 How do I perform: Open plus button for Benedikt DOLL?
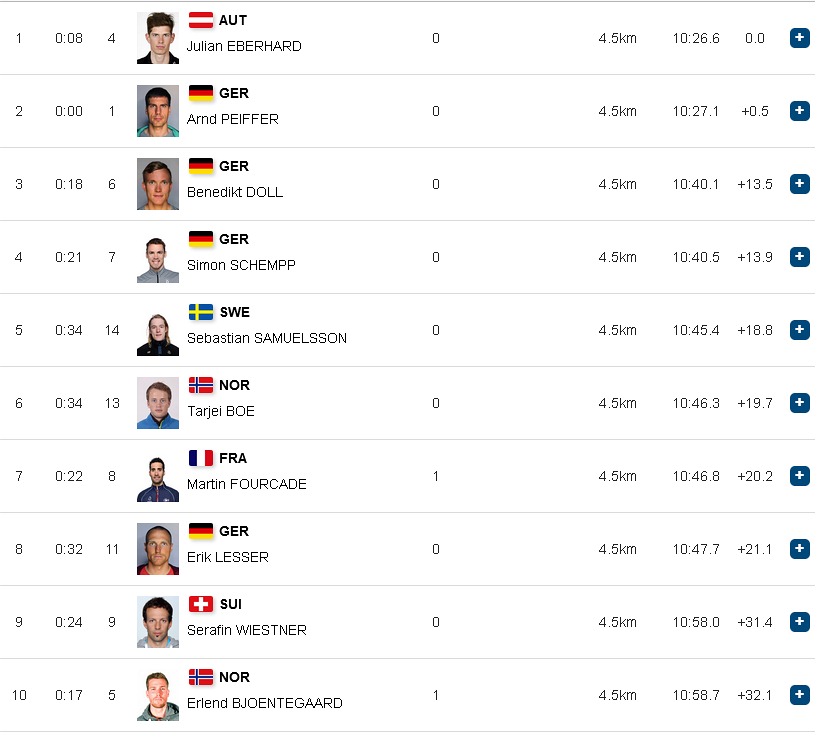point(799,184)
